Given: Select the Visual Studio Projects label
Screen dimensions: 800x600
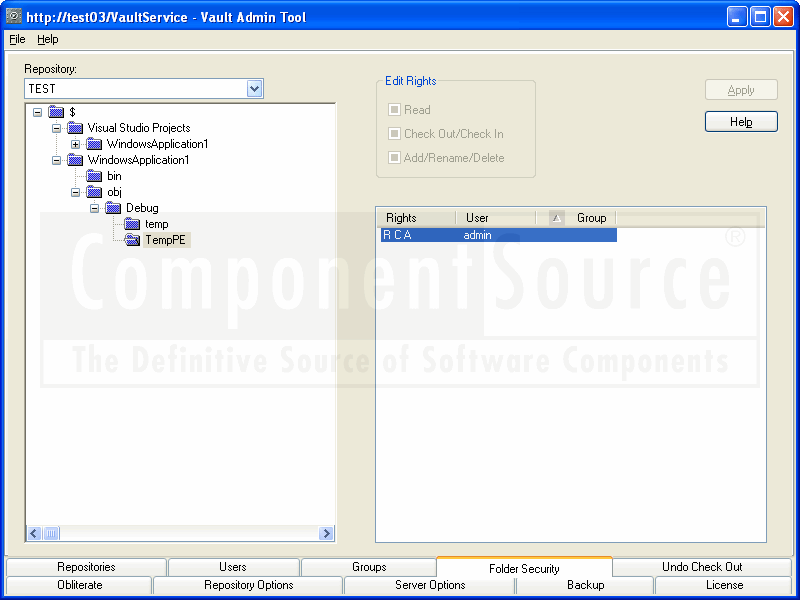Looking at the screenshot, I should click(139, 128).
